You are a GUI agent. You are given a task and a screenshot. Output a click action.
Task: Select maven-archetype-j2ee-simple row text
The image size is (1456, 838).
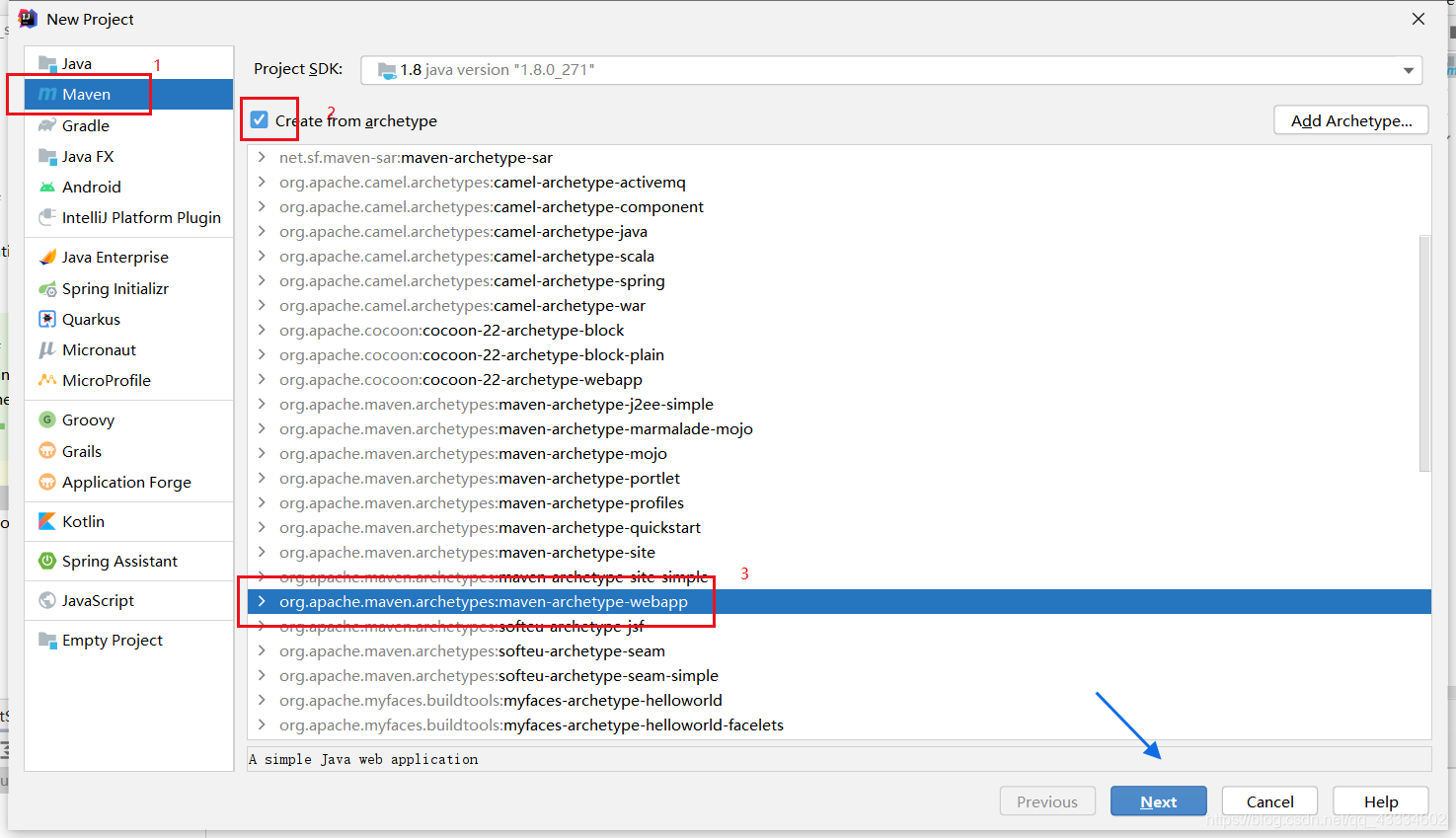(497, 404)
